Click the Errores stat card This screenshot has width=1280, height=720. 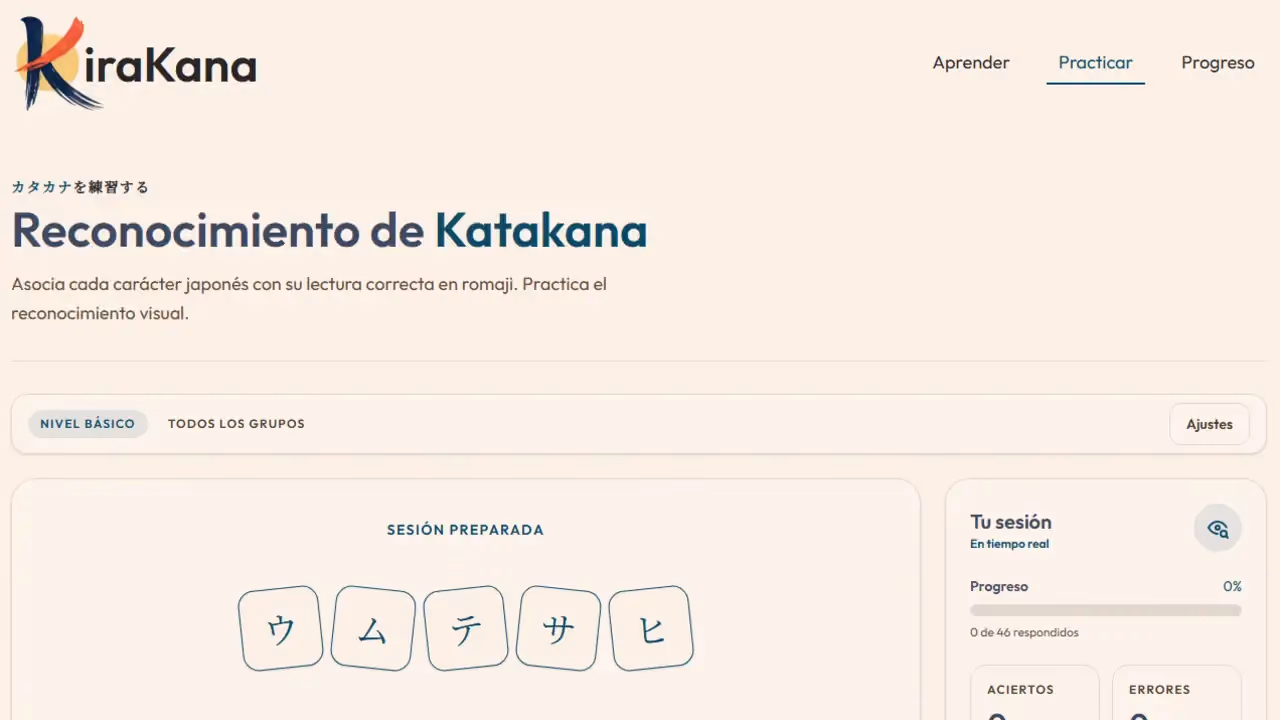1177,693
